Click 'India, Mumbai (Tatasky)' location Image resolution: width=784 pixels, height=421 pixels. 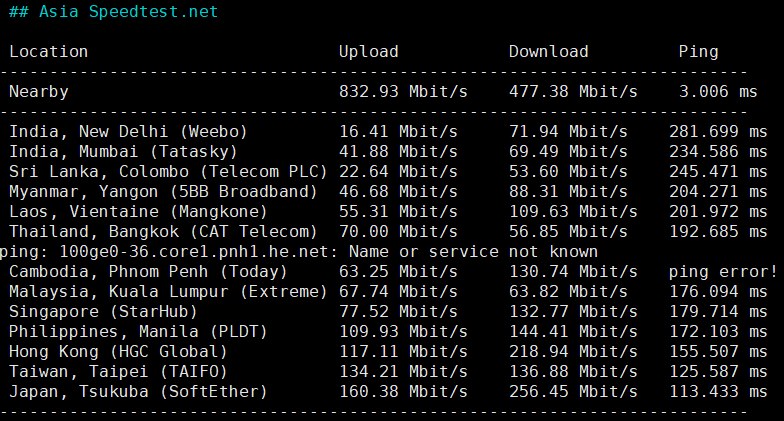pyautogui.click(x=124, y=152)
